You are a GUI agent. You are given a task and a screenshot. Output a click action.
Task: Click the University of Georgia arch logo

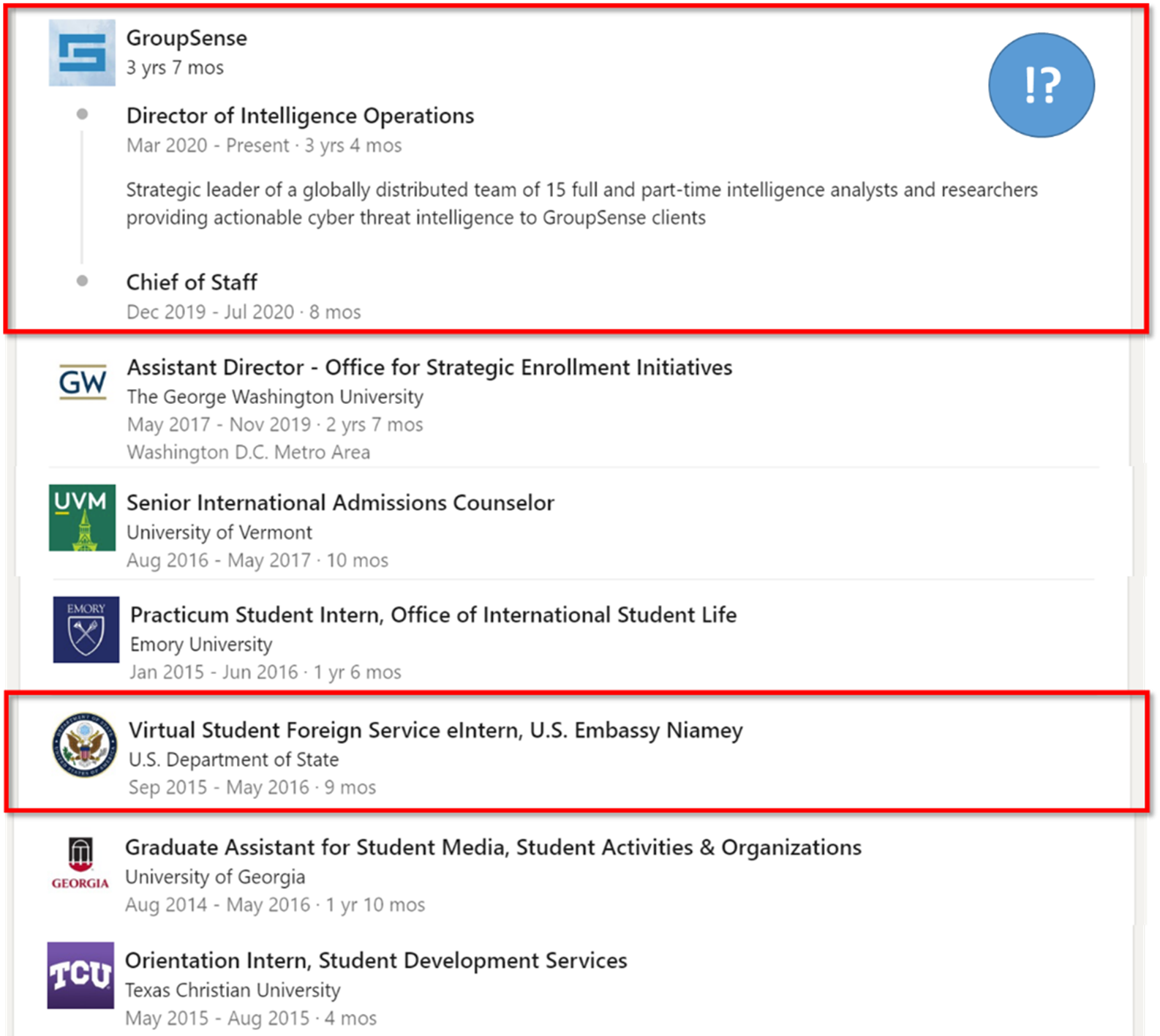[80, 863]
